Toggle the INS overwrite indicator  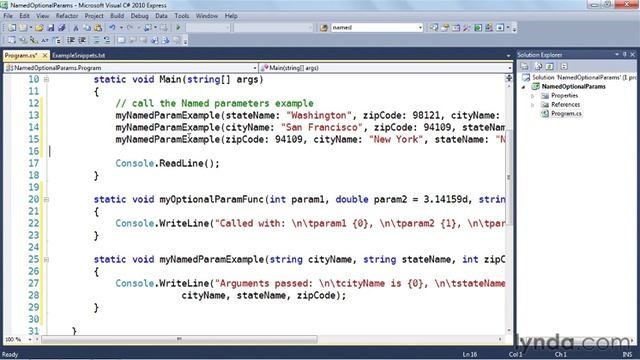(x=627, y=355)
